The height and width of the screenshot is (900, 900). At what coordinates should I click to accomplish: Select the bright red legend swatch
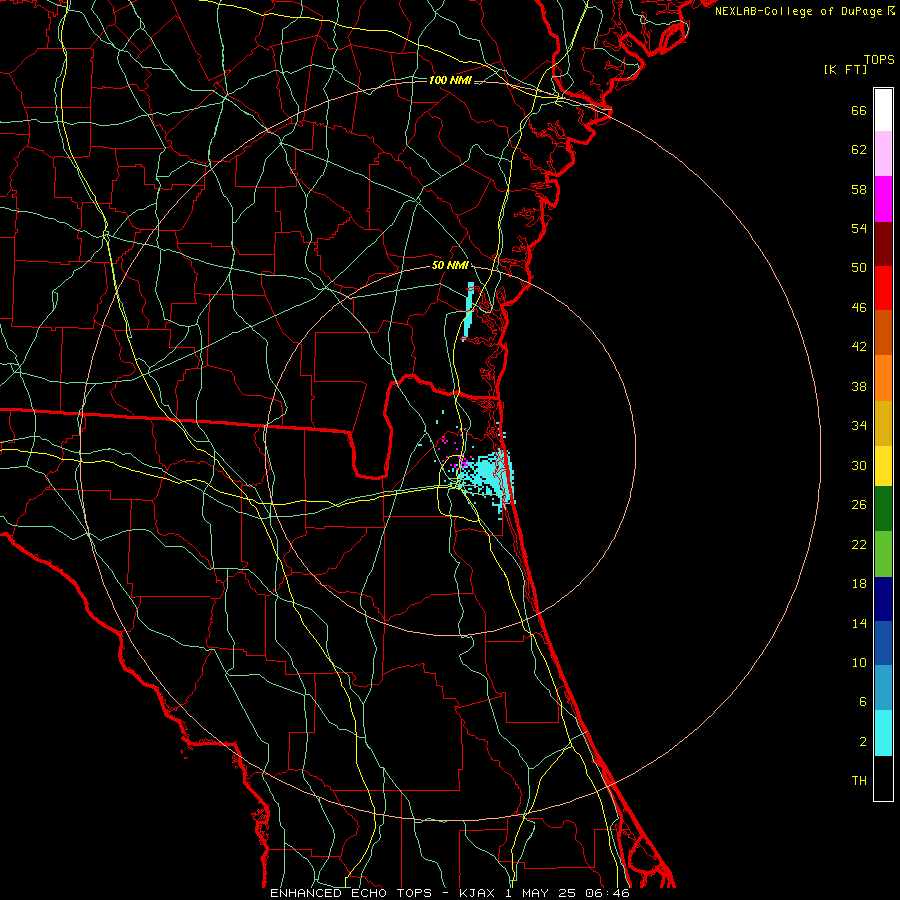[883, 288]
